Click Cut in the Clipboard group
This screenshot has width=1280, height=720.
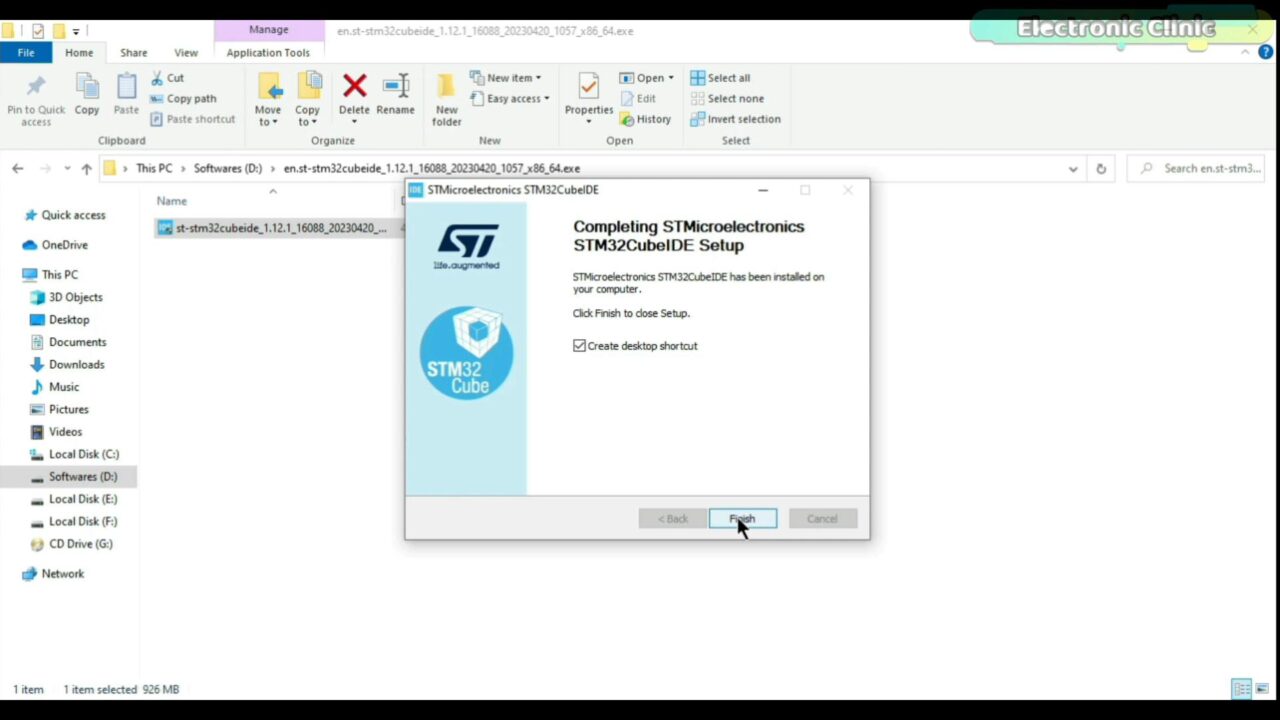[x=168, y=78]
